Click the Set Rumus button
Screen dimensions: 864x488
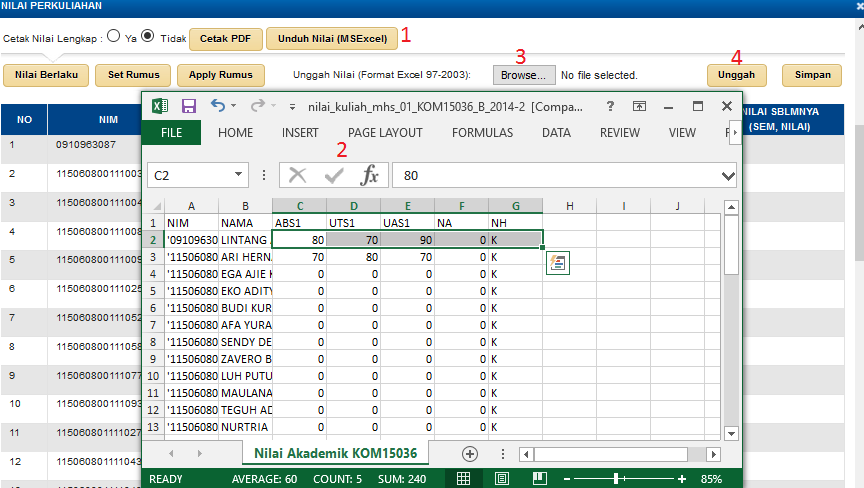(133, 75)
